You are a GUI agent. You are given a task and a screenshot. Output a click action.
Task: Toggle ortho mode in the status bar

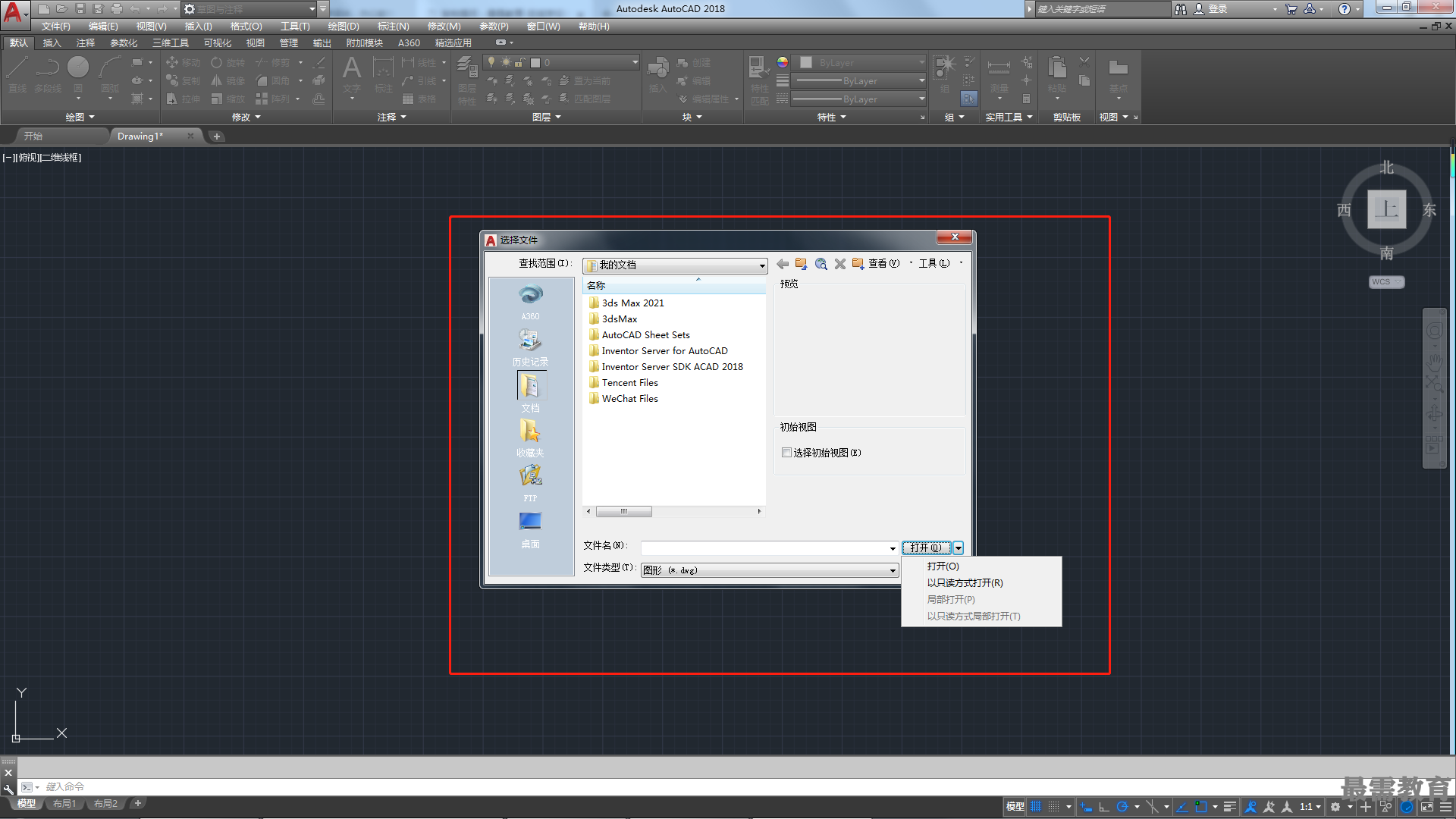click(1104, 807)
